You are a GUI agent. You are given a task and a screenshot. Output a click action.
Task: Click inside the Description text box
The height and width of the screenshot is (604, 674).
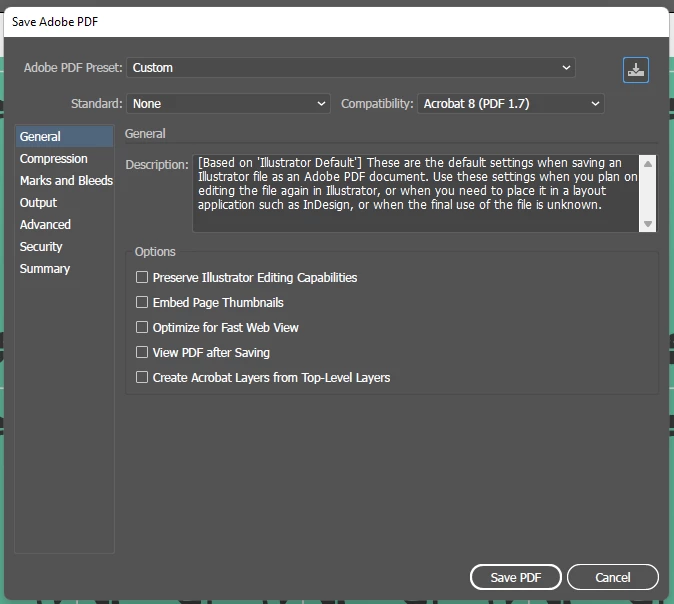pos(416,193)
